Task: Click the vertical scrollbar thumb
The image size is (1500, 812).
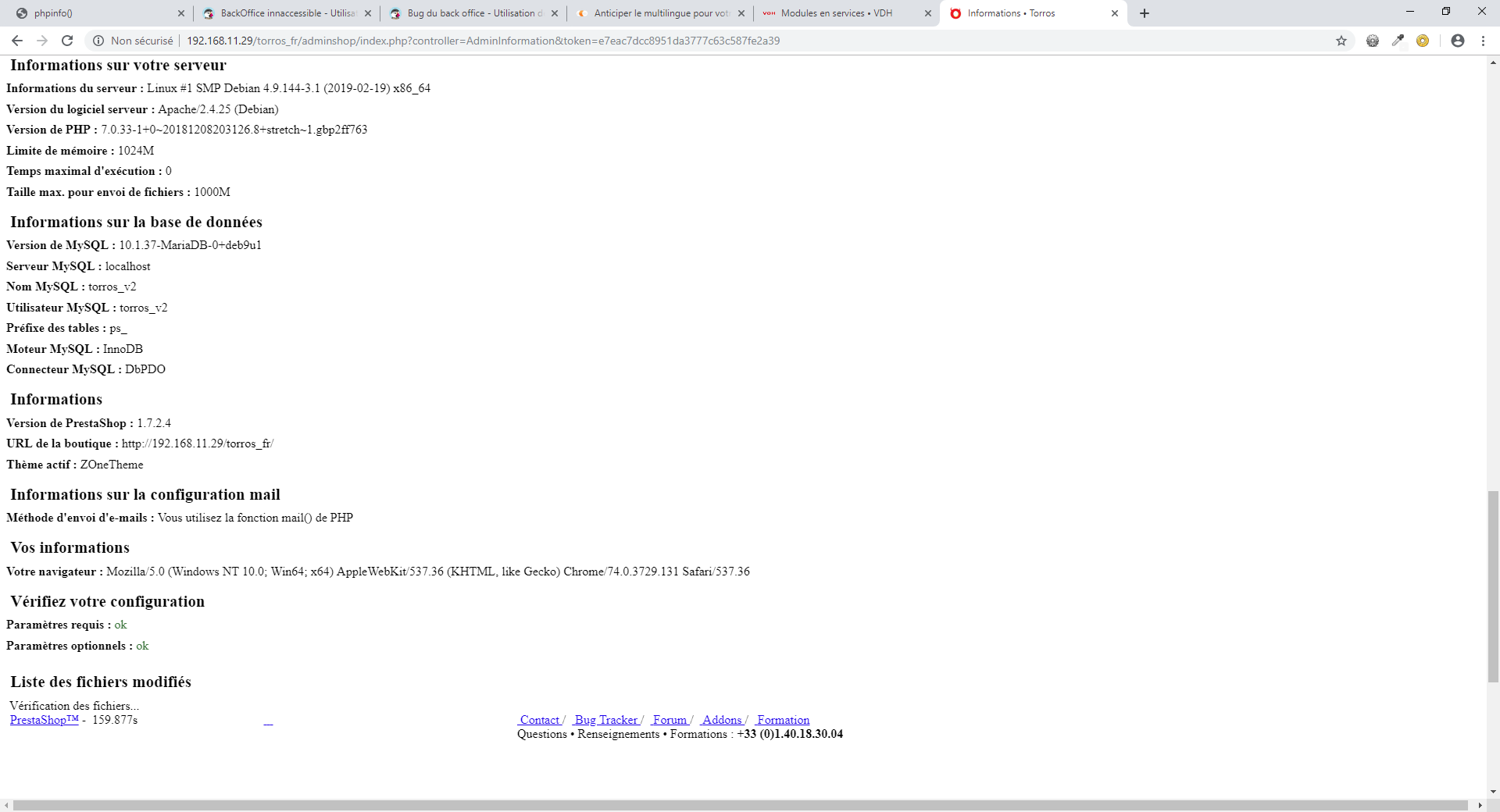Action: pos(1493,586)
